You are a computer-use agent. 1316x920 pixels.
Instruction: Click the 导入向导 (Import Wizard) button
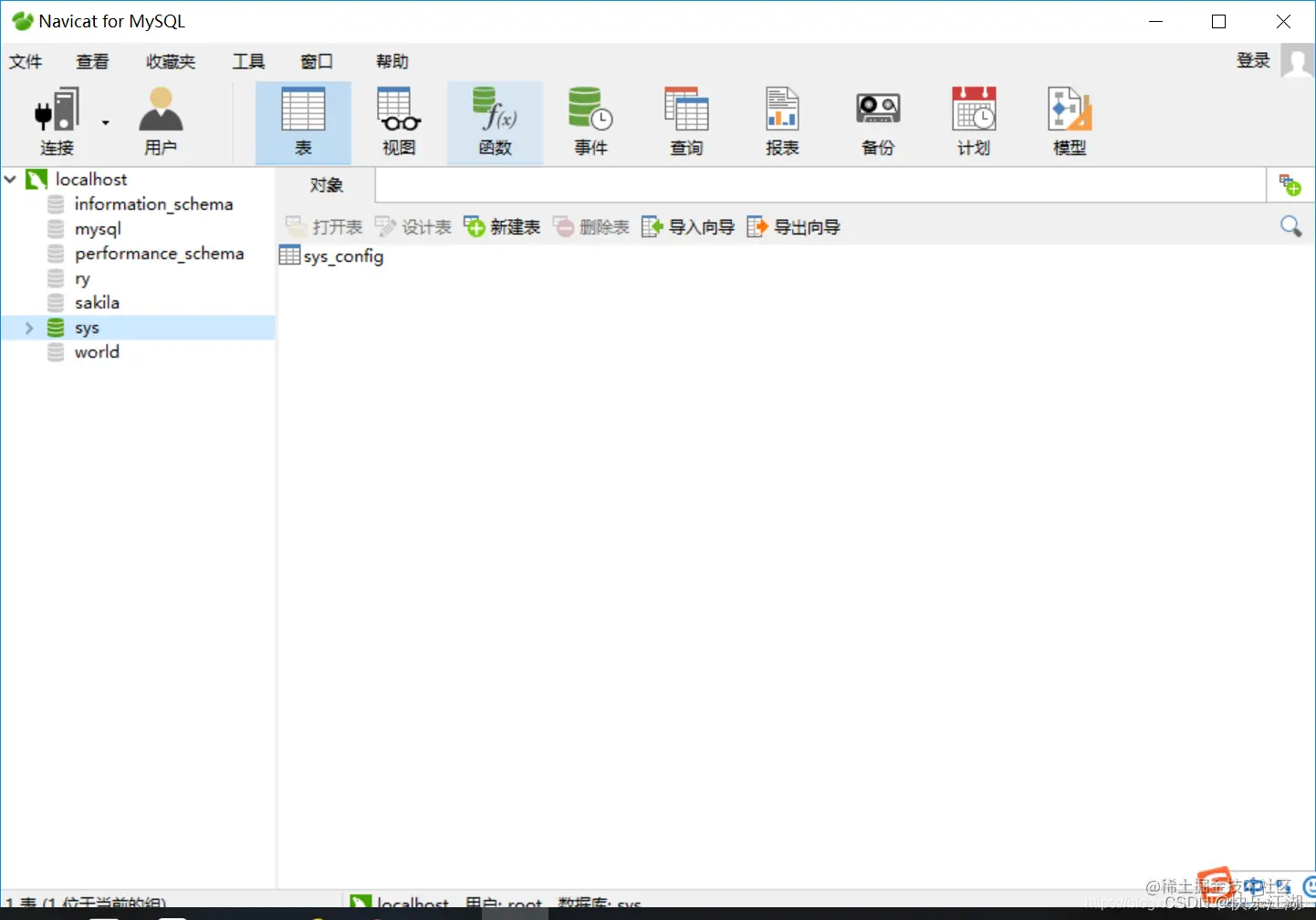pyautogui.click(x=688, y=226)
